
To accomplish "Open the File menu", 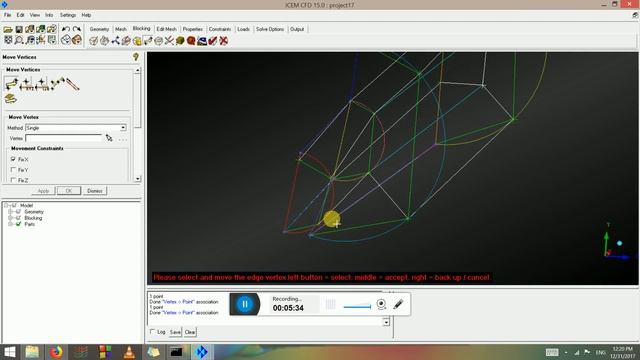I will 7,15.
